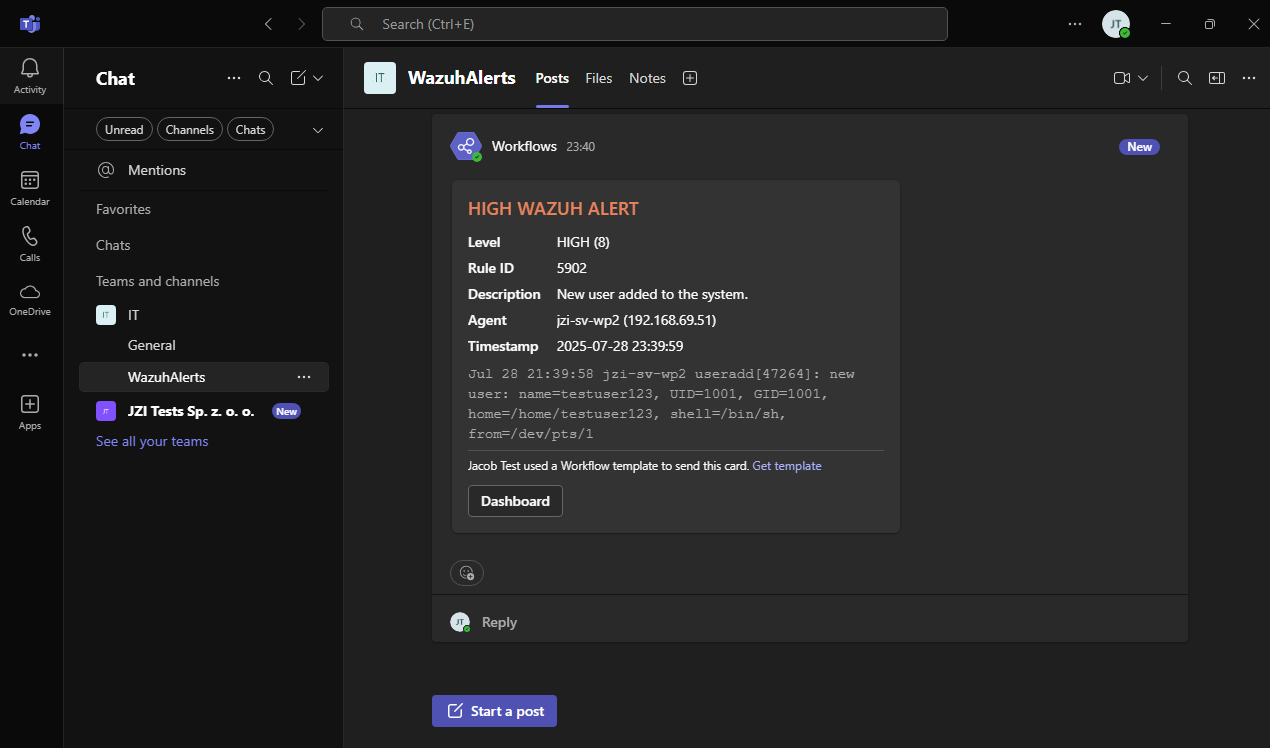1270x748 pixels.
Task: Open the Calls app
Action: coord(30,244)
